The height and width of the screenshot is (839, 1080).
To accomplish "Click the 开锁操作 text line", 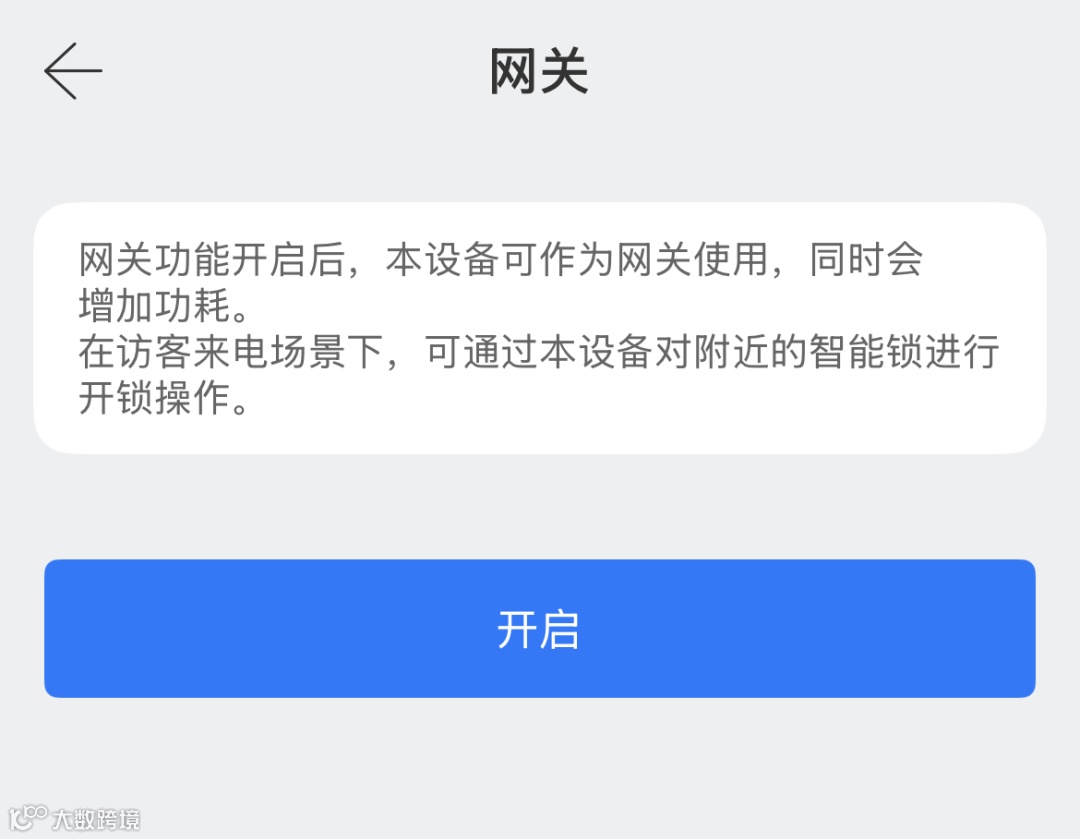I will pyautogui.click(x=164, y=398).
